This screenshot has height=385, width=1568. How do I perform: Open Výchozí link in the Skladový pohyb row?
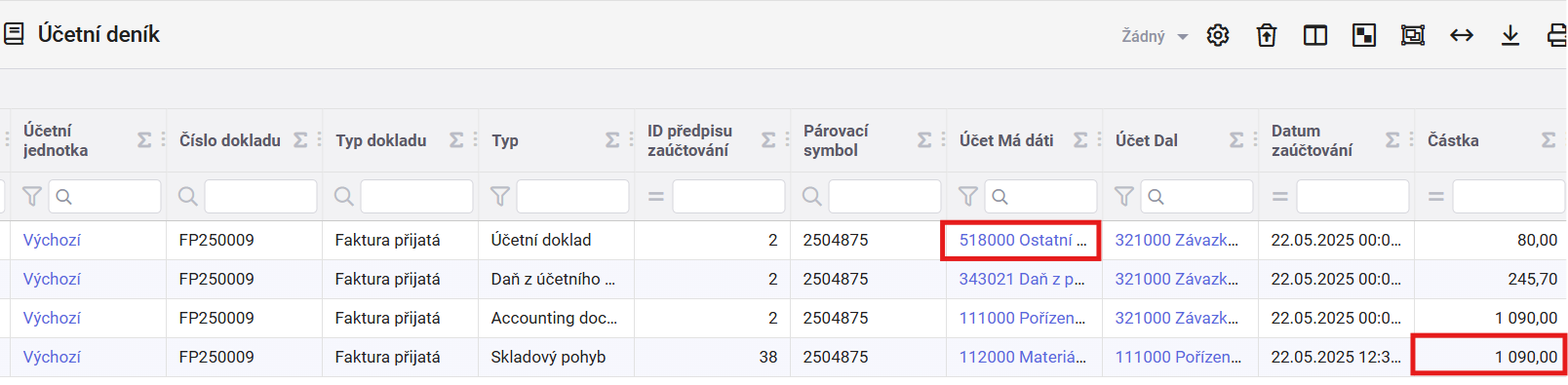point(52,357)
